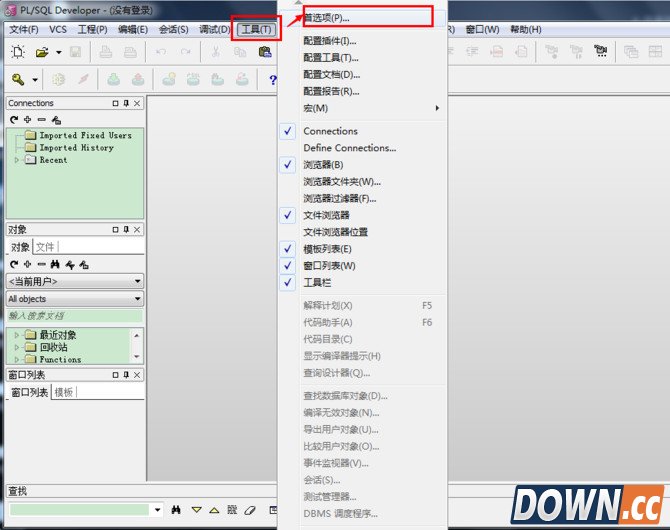670x530 pixels.
Task: Pin the 窗口列表 panel
Action: tap(126, 375)
